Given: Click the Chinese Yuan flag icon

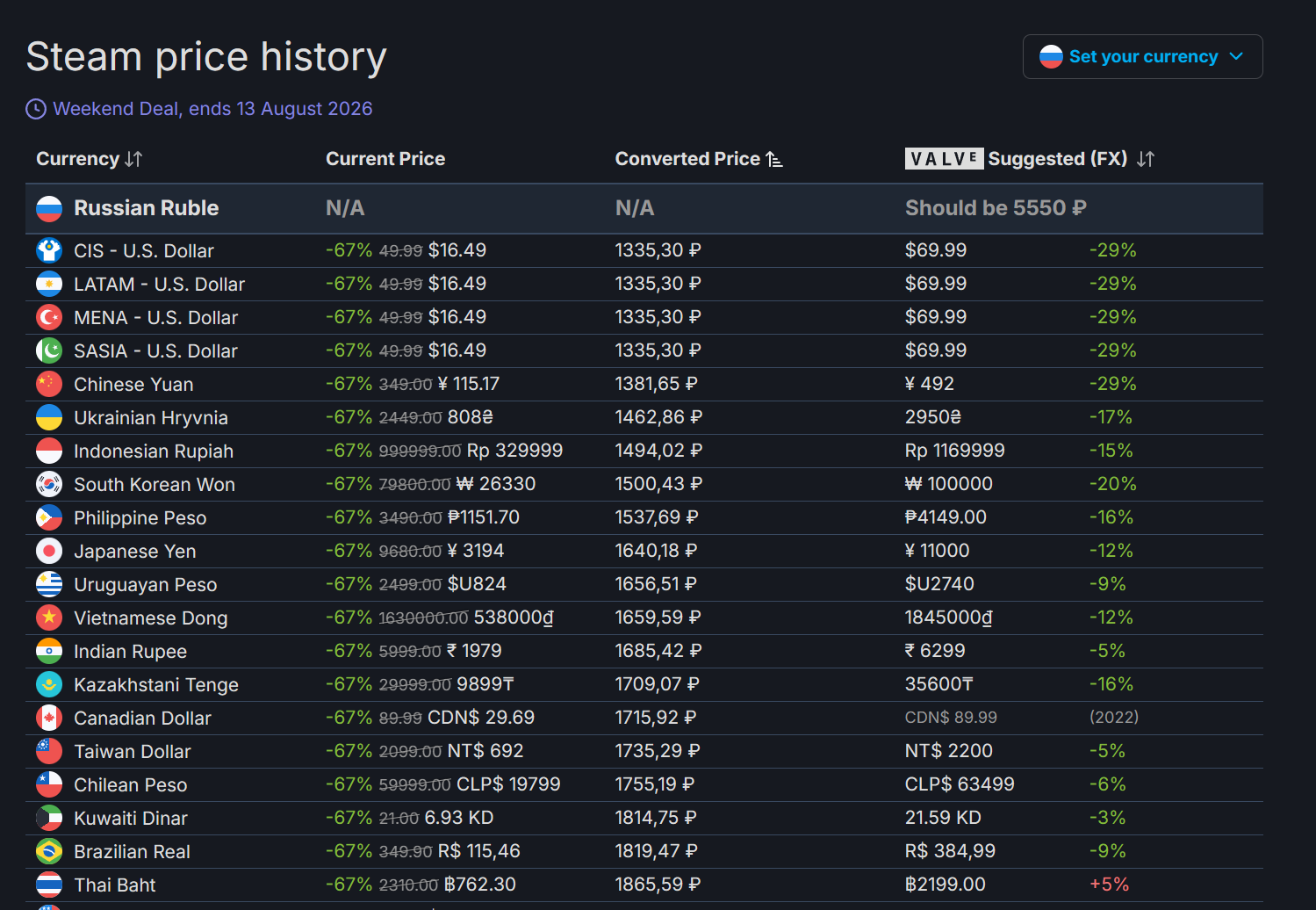Looking at the screenshot, I should click(49, 384).
